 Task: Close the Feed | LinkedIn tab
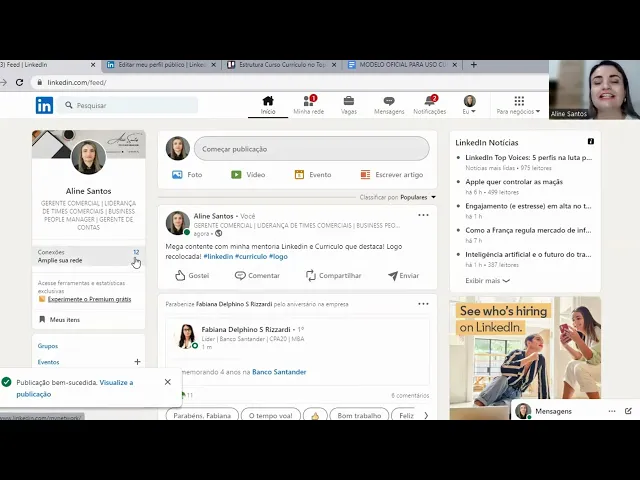pyautogui.click(x=93, y=65)
